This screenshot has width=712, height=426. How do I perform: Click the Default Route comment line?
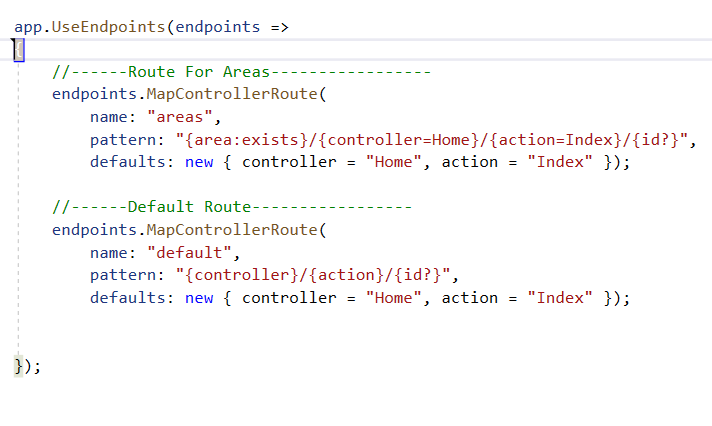232,207
